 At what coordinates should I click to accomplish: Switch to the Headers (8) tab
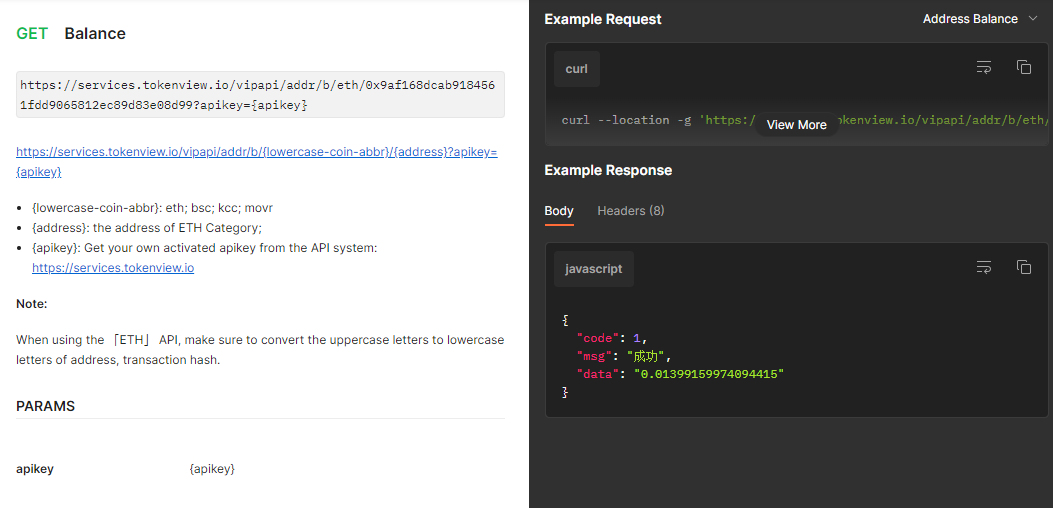(630, 211)
